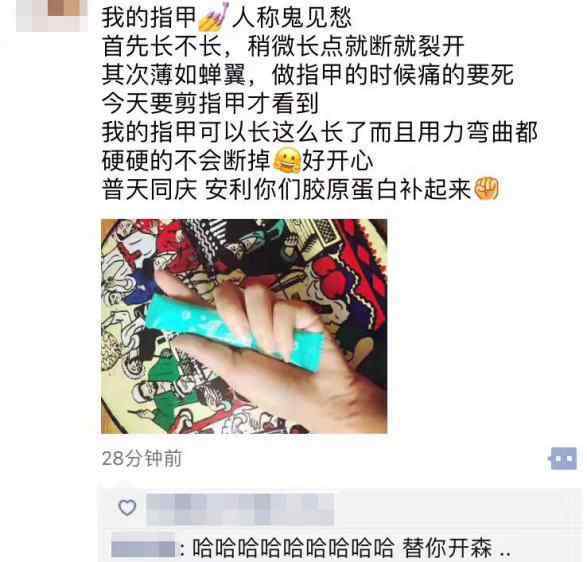The height and width of the screenshot is (562, 587).
Task: Open the blurred commenter name link
Action: pos(143,549)
